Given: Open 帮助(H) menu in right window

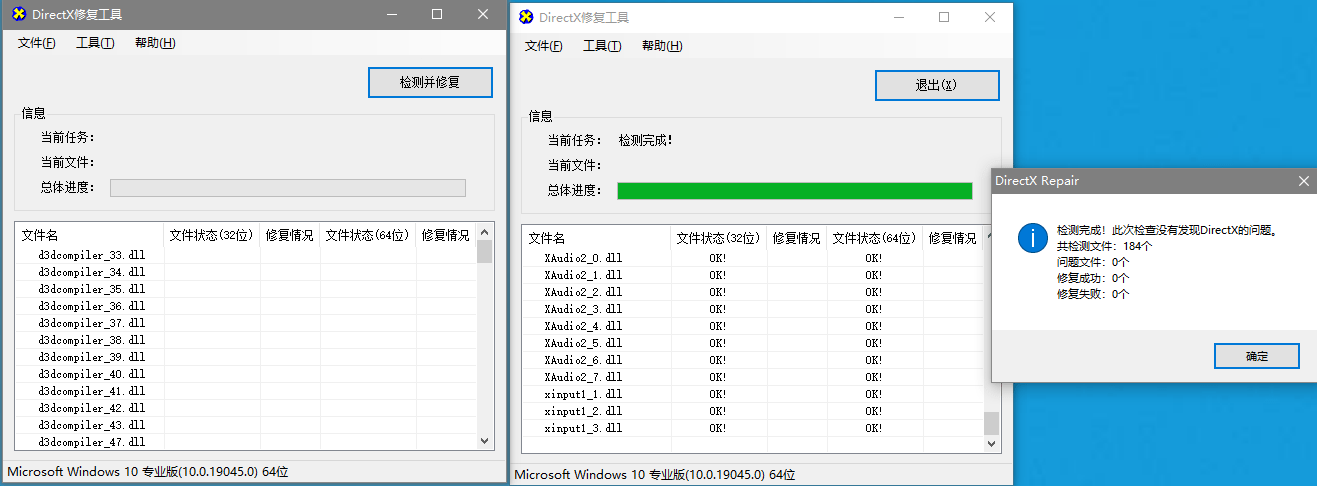Looking at the screenshot, I should tap(662, 46).
